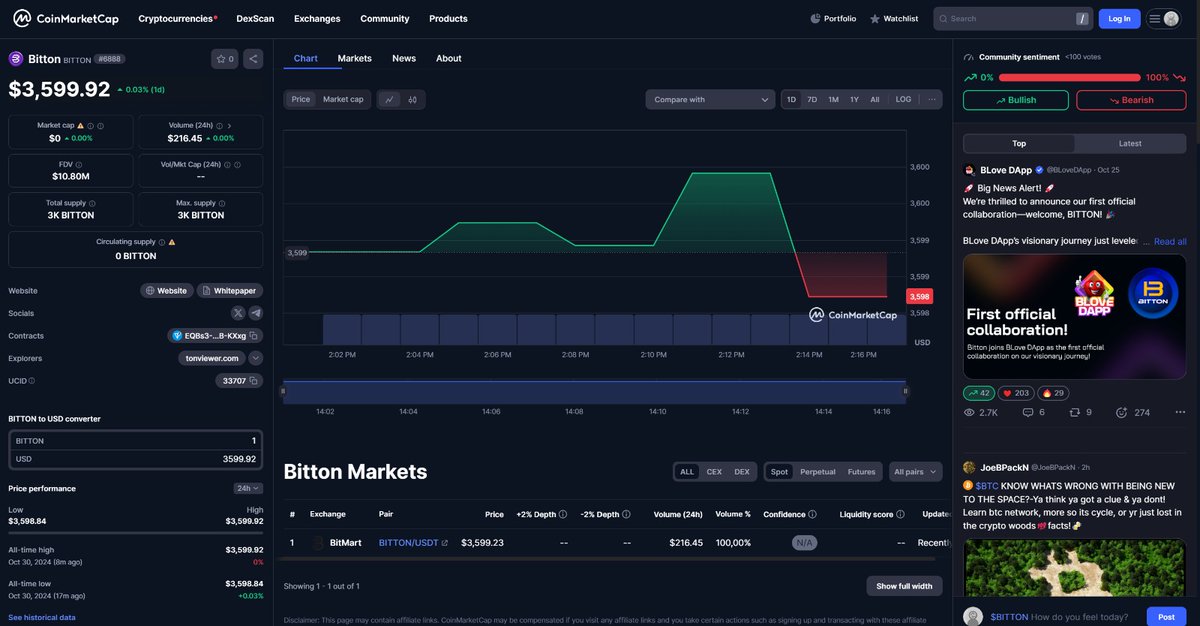Image resolution: width=1200 pixels, height=626 pixels.
Task: Toggle chart to Market cap view
Action: pyautogui.click(x=343, y=99)
